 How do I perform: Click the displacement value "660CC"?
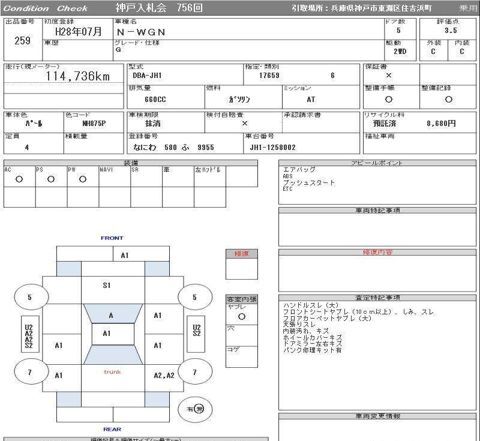(x=155, y=99)
